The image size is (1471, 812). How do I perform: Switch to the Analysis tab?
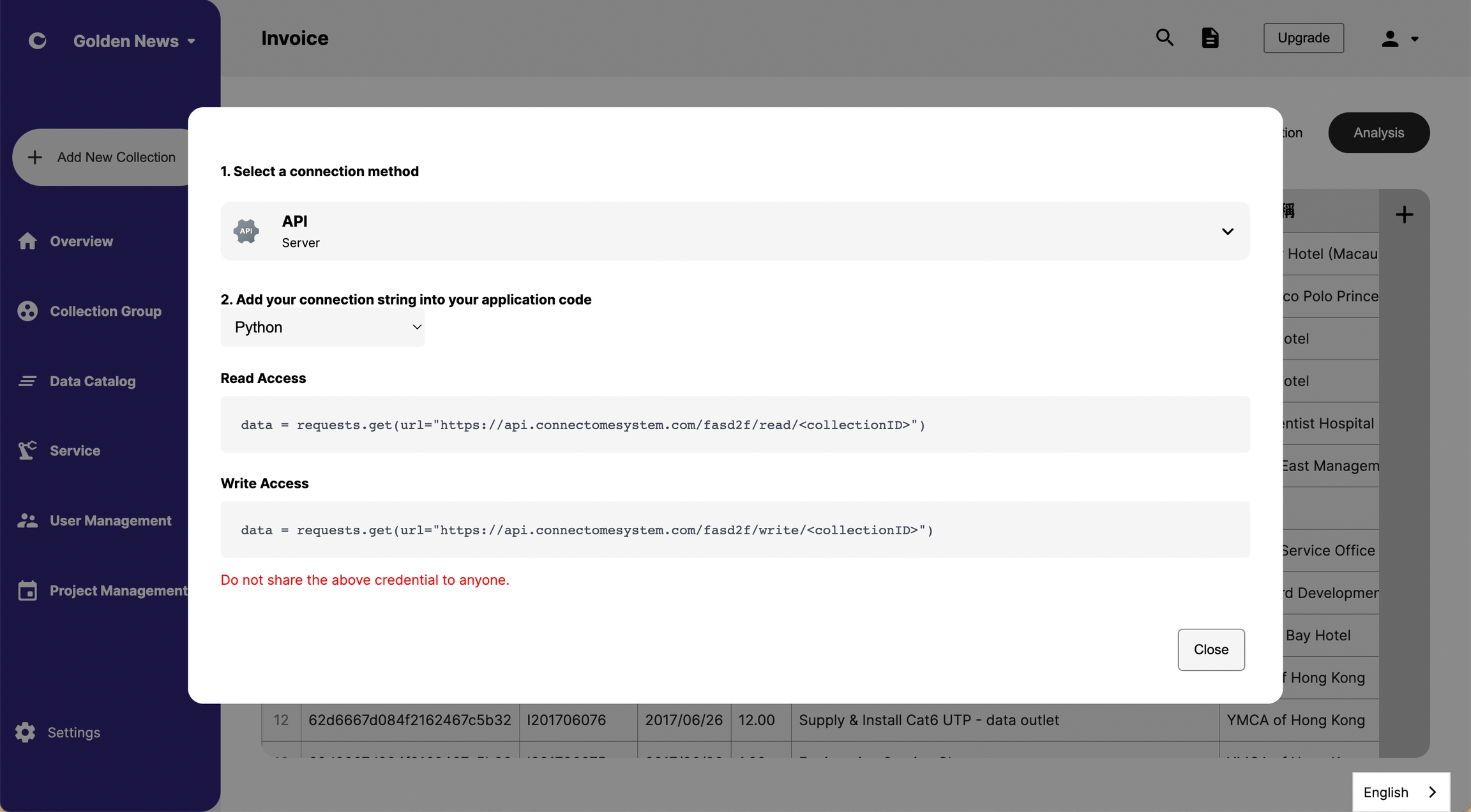tap(1378, 133)
